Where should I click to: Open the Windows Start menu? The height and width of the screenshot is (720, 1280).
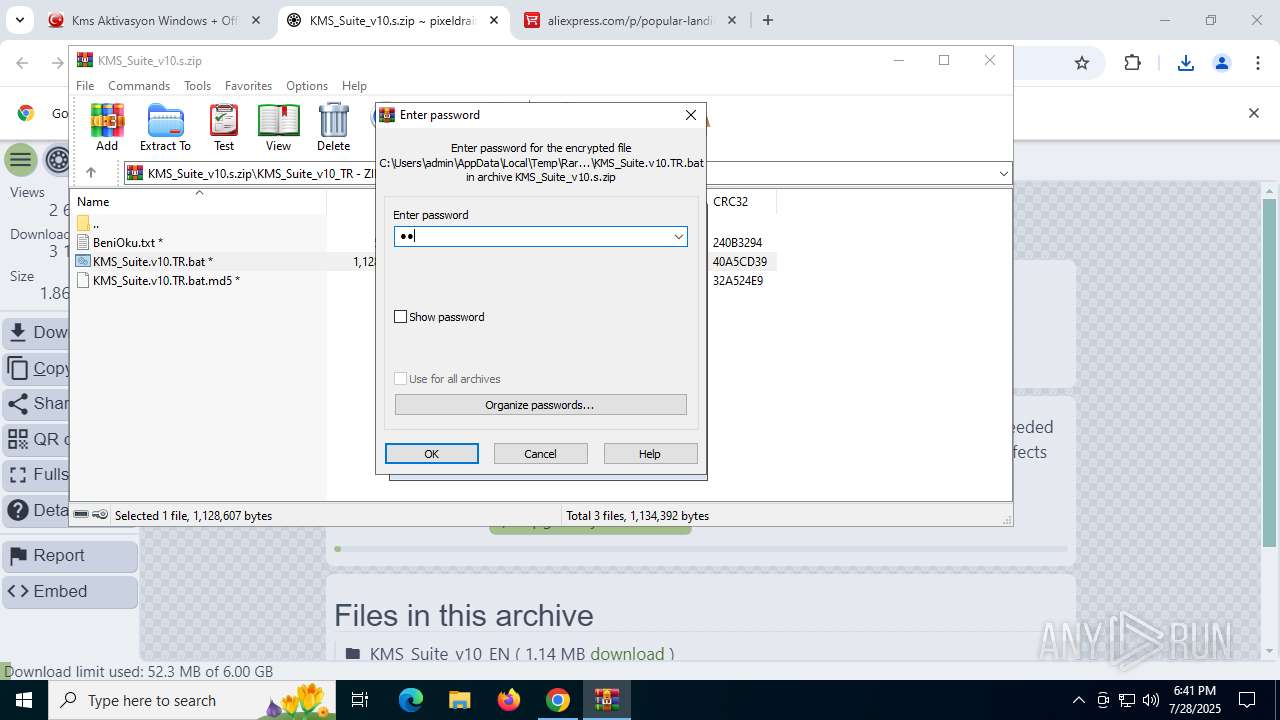coord(24,700)
